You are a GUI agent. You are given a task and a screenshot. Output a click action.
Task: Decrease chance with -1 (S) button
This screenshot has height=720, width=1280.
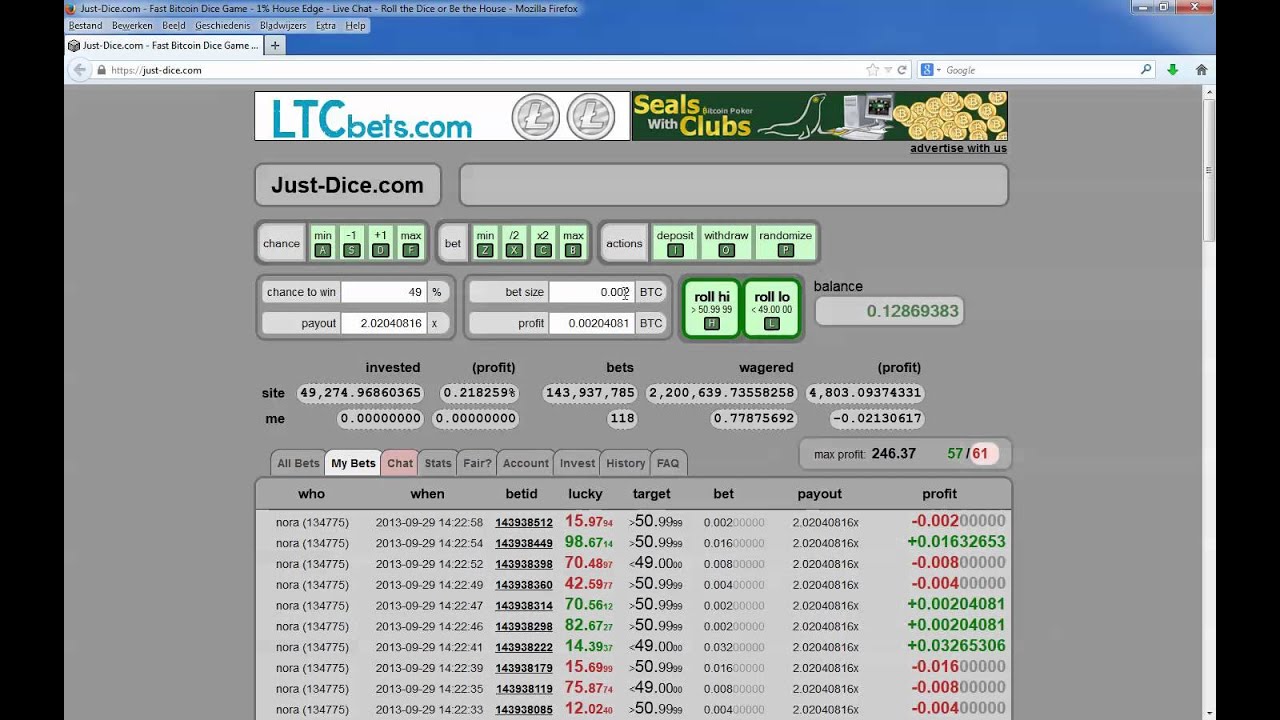pyautogui.click(x=351, y=242)
